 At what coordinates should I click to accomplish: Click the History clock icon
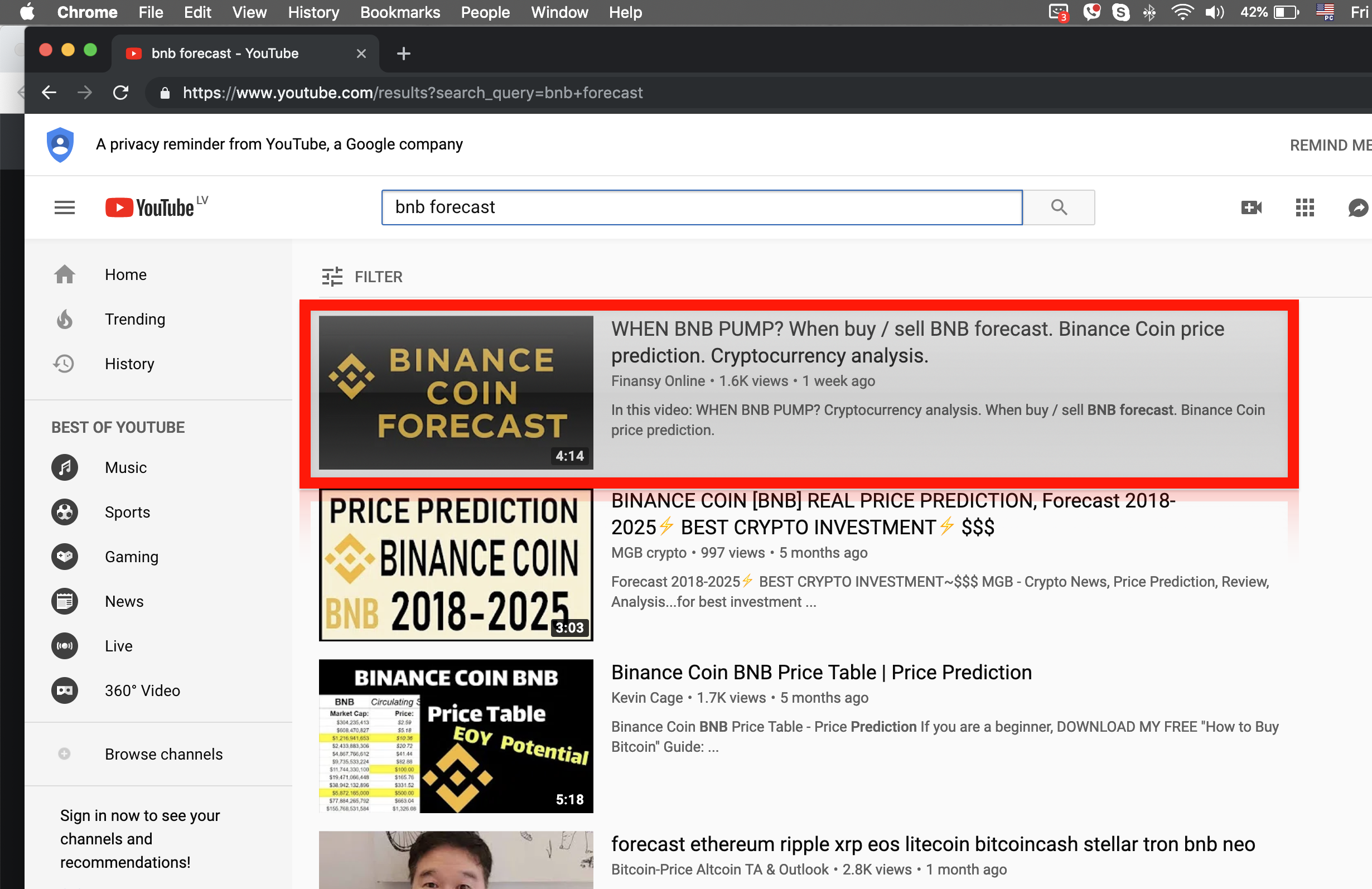[x=64, y=364]
